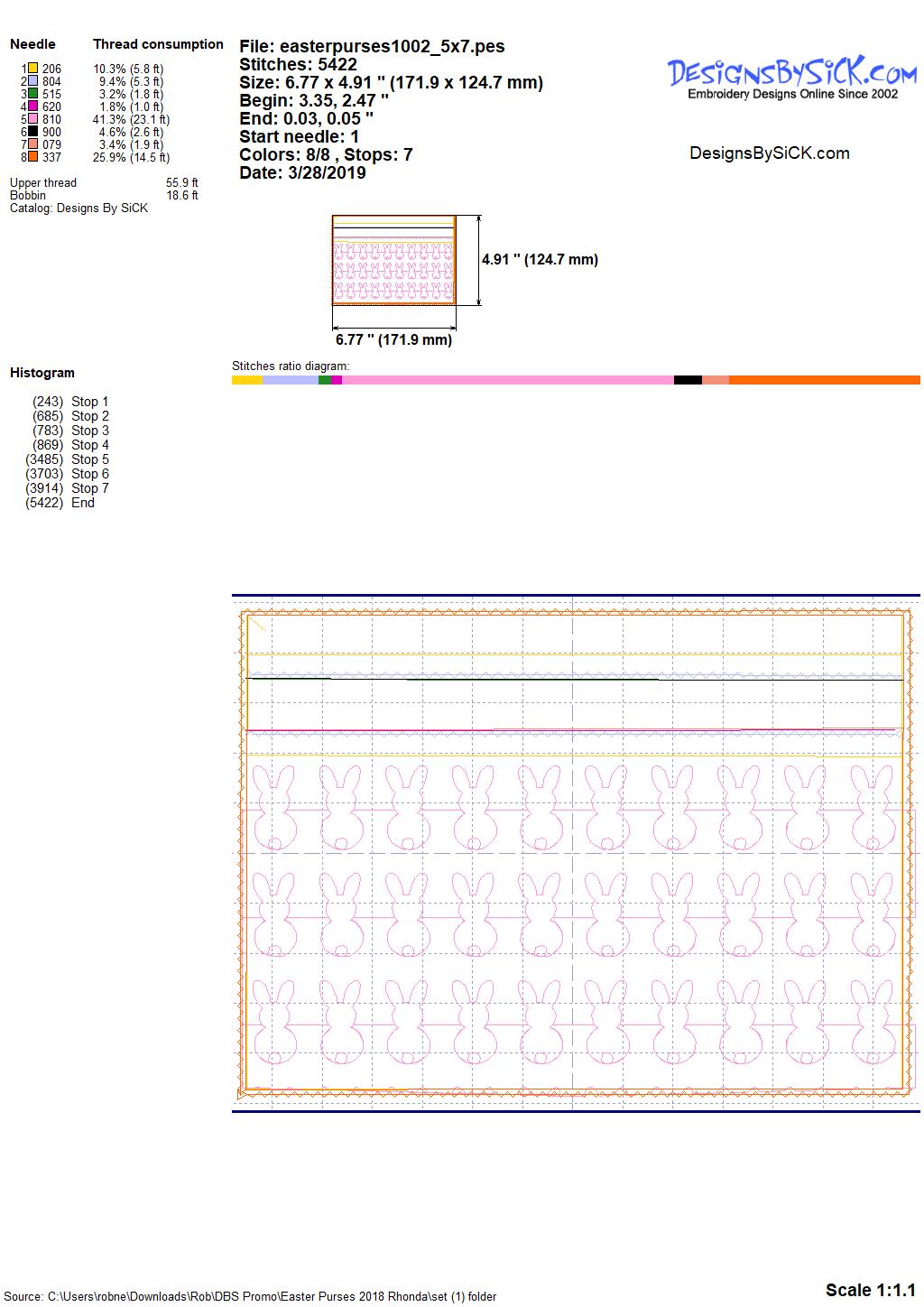Screen dimensions: 924x1307
Task: Click the orange segment in stitches ratio bar
Action: tap(823, 380)
